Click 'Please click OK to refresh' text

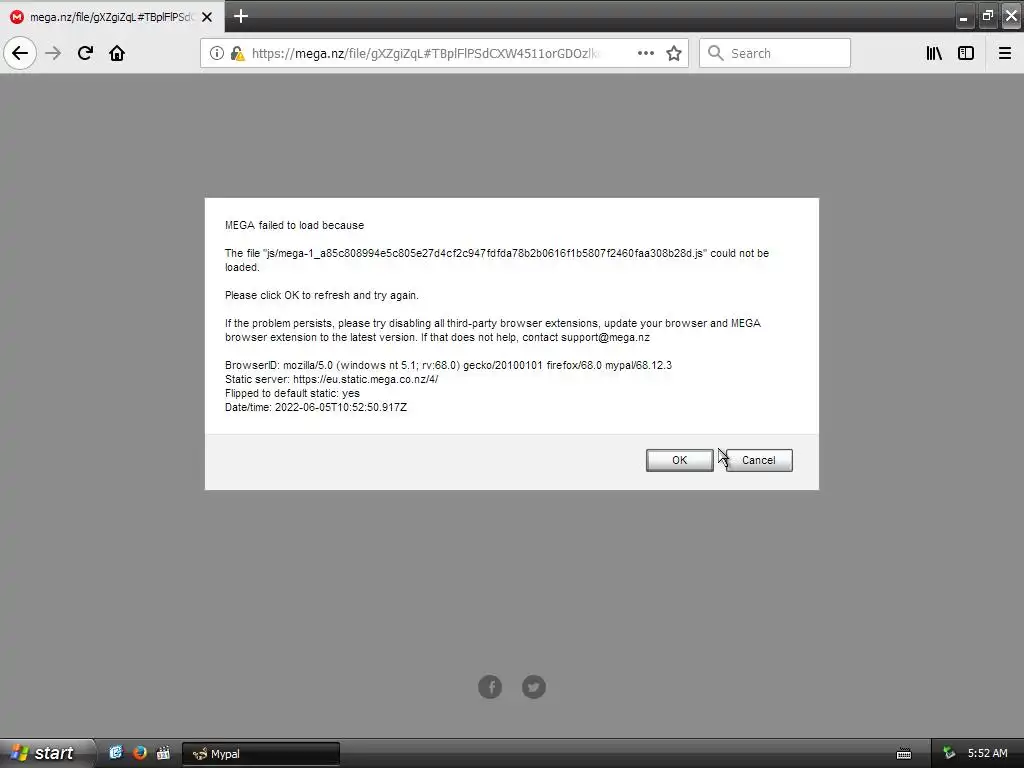(x=322, y=295)
